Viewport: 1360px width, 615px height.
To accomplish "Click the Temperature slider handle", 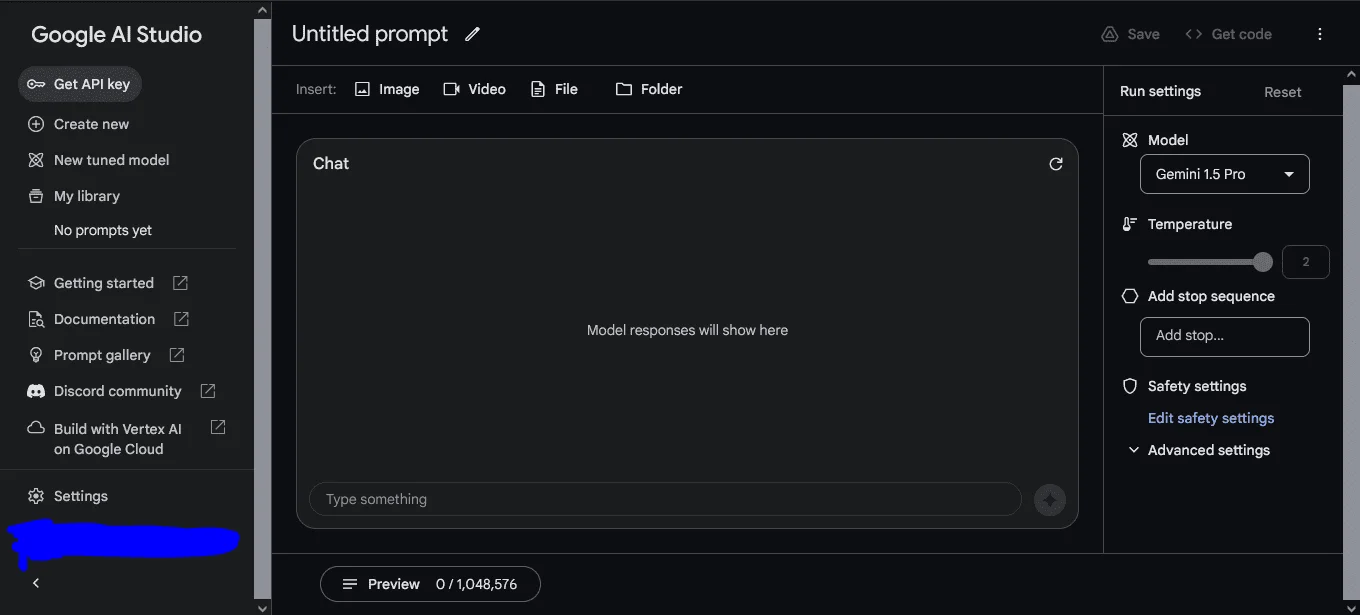I will pyautogui.click(x=1263, y=262).
